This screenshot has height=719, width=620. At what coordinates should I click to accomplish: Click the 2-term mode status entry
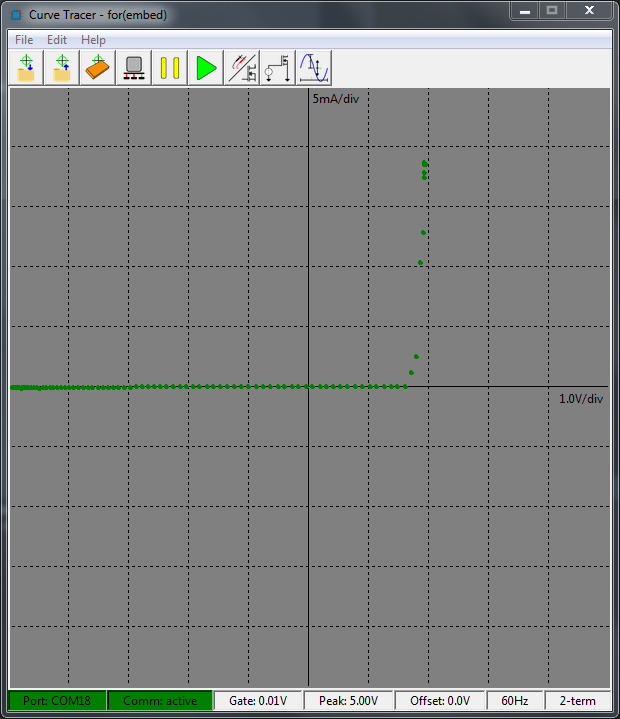577,701
